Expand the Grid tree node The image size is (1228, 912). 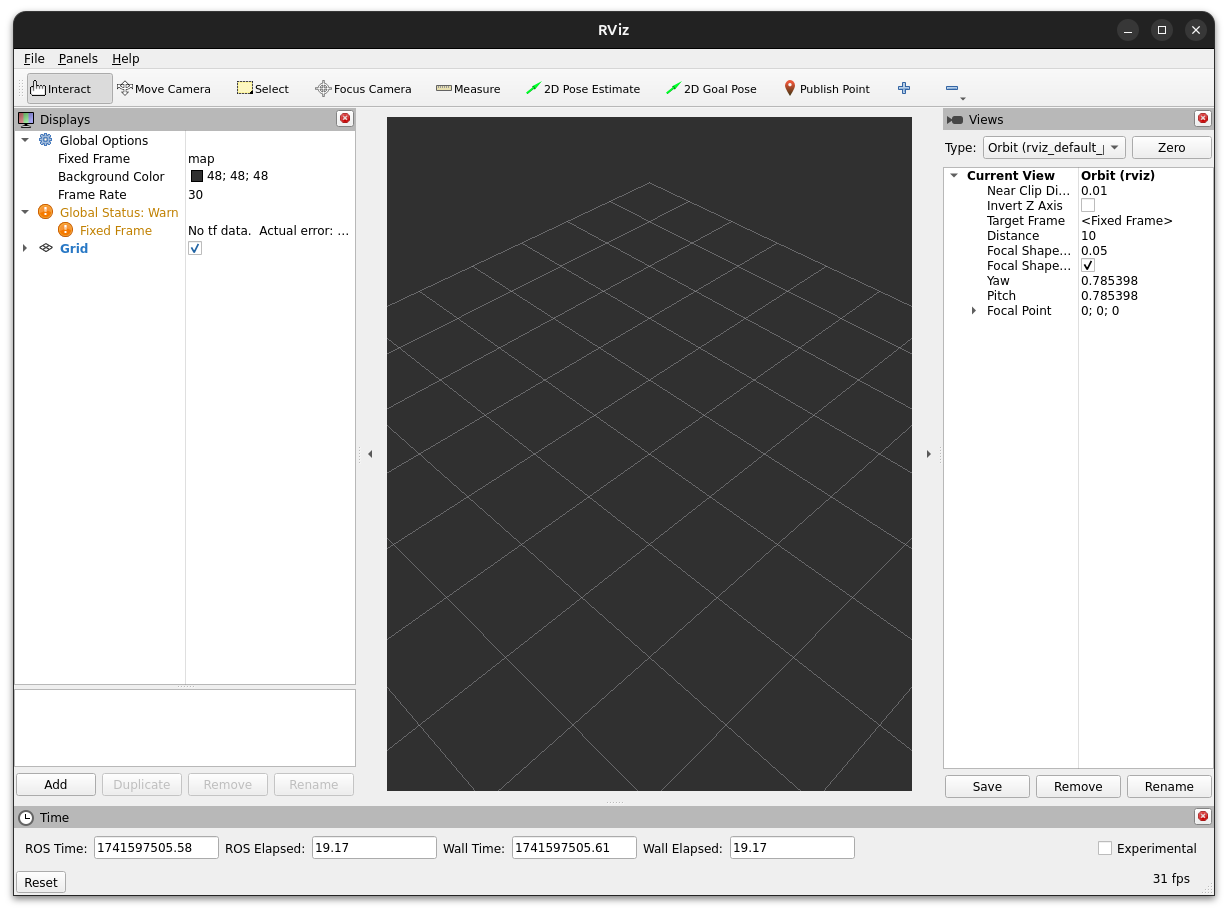pos(25,248)
